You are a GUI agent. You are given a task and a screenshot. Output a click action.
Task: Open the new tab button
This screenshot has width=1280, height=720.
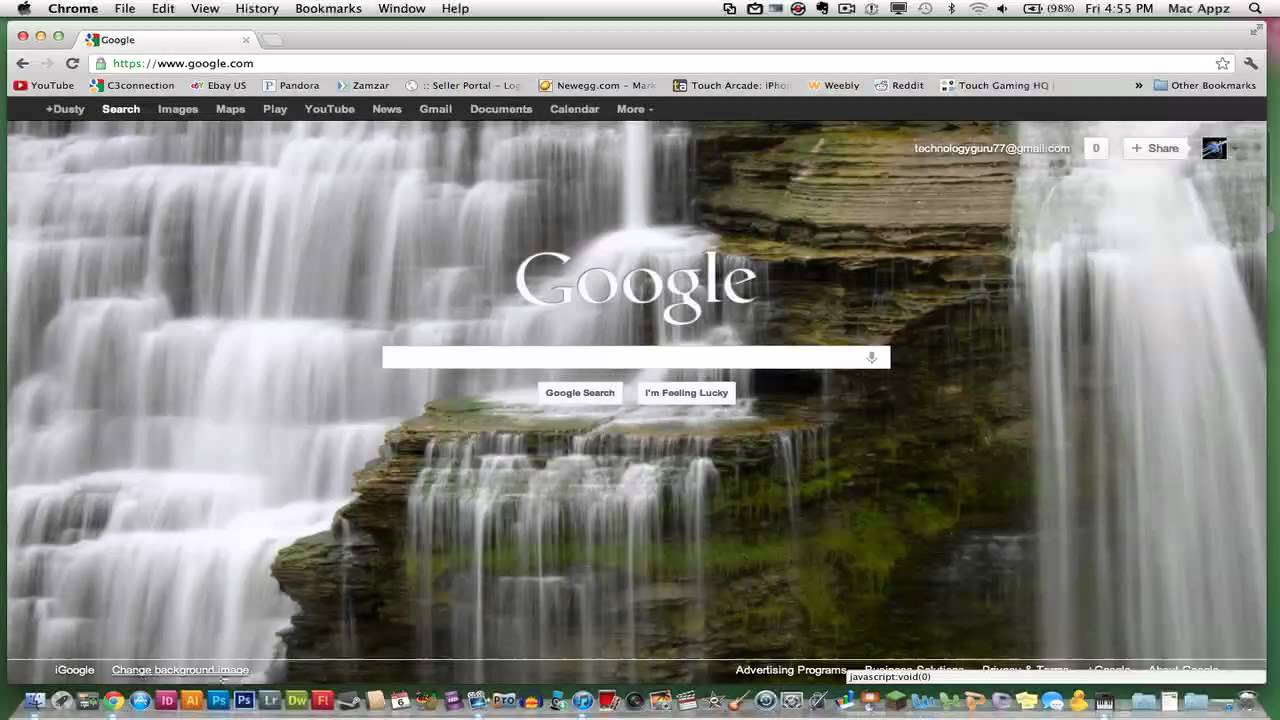click(x=272, y=40)
